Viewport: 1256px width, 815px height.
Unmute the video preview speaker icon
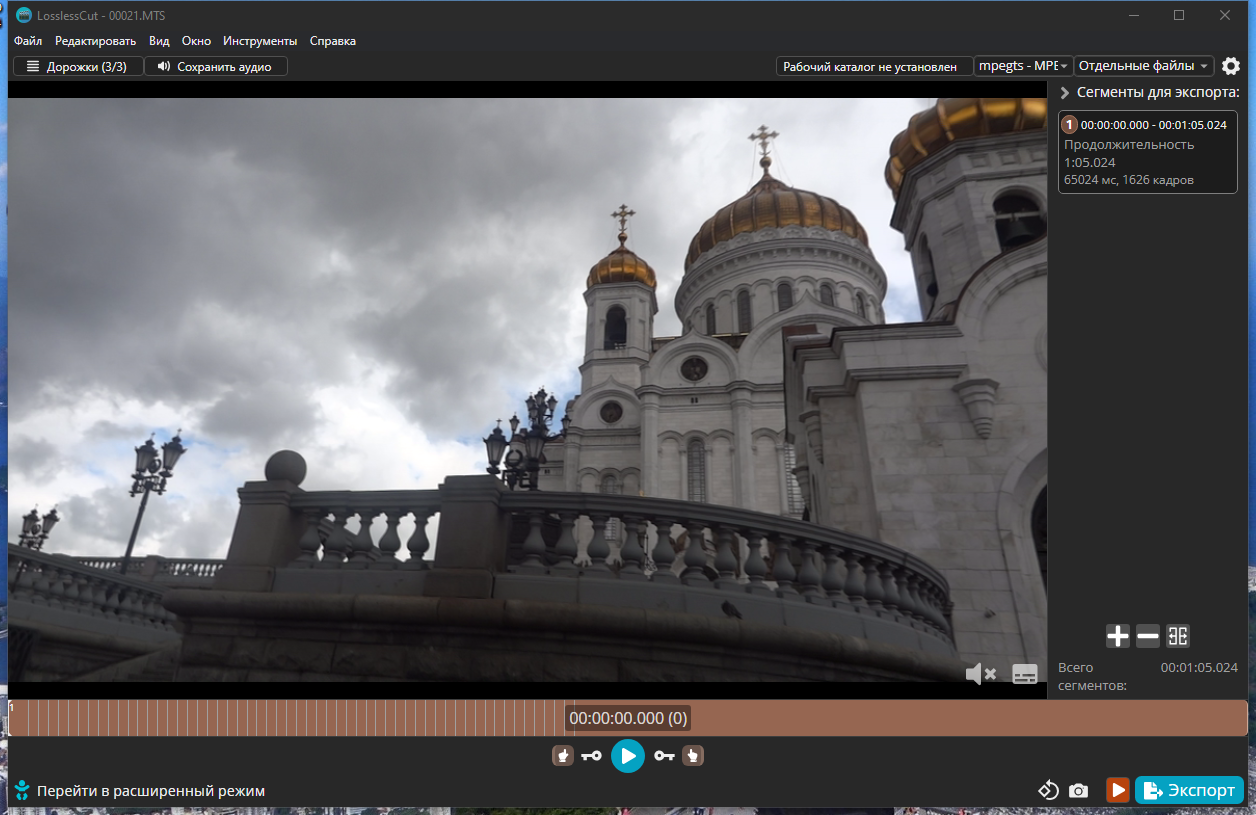[980, 674]
